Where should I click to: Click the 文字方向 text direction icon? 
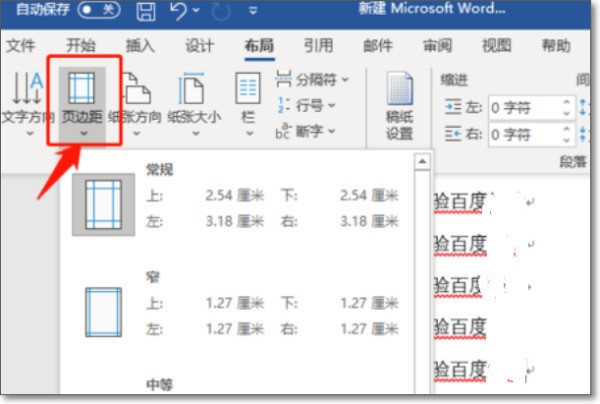click(x=27, y=88)
